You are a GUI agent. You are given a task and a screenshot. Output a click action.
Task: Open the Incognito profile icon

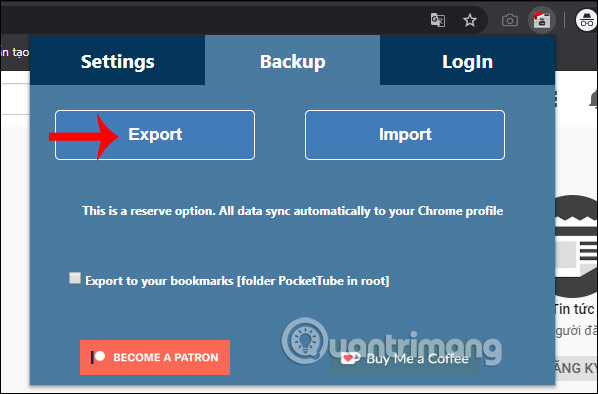[587, 20]
